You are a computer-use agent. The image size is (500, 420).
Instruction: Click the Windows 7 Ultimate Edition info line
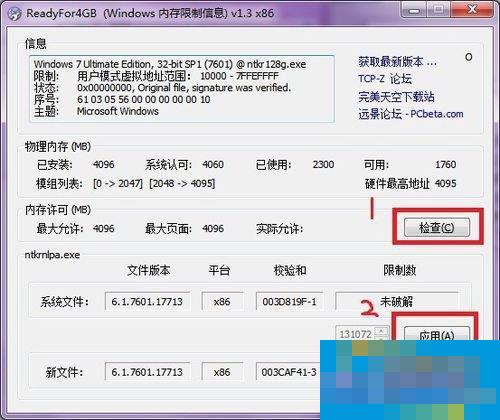tap(170, 64)
